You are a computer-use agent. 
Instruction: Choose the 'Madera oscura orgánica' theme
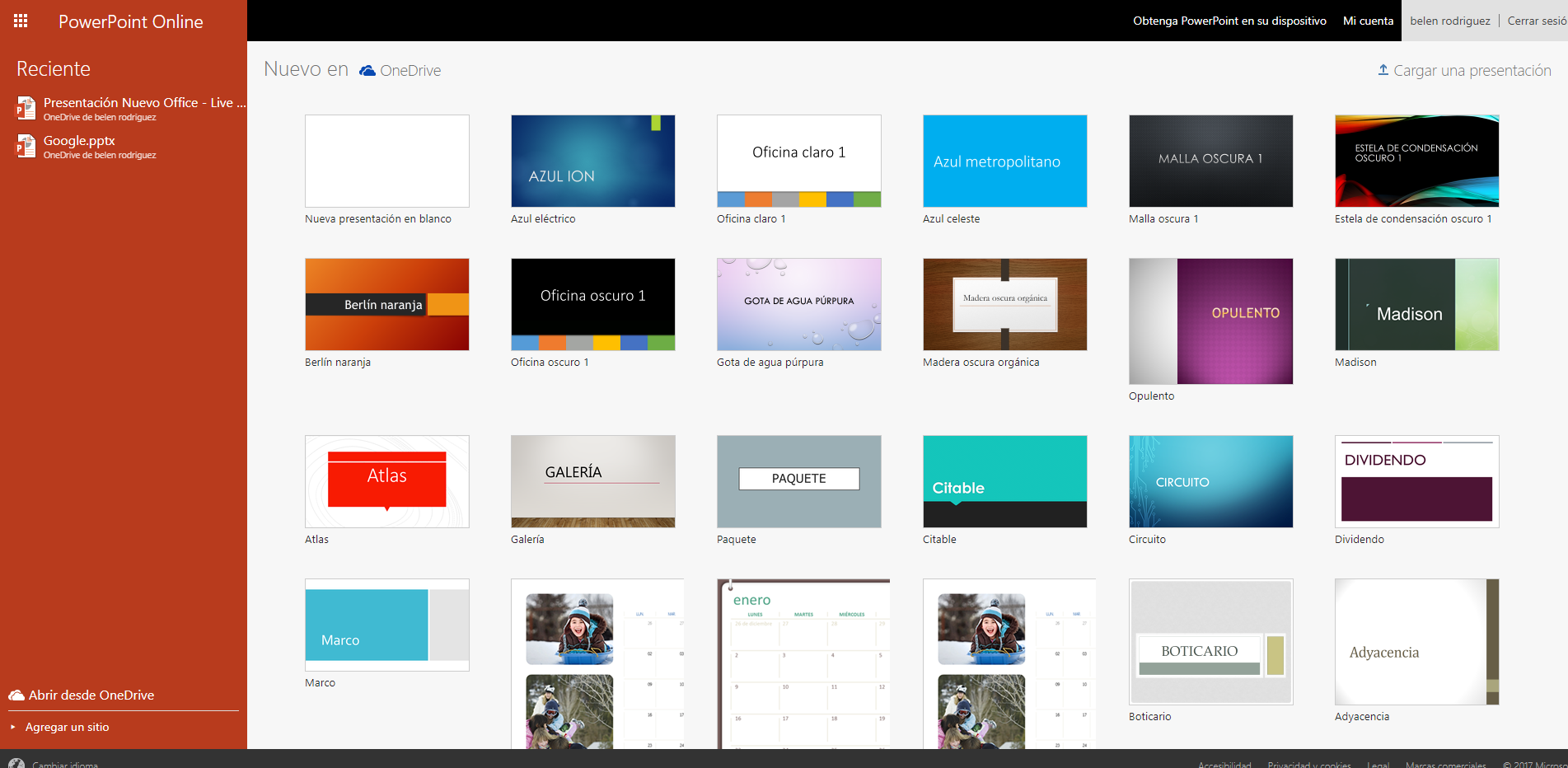(x=1004, y=304)
